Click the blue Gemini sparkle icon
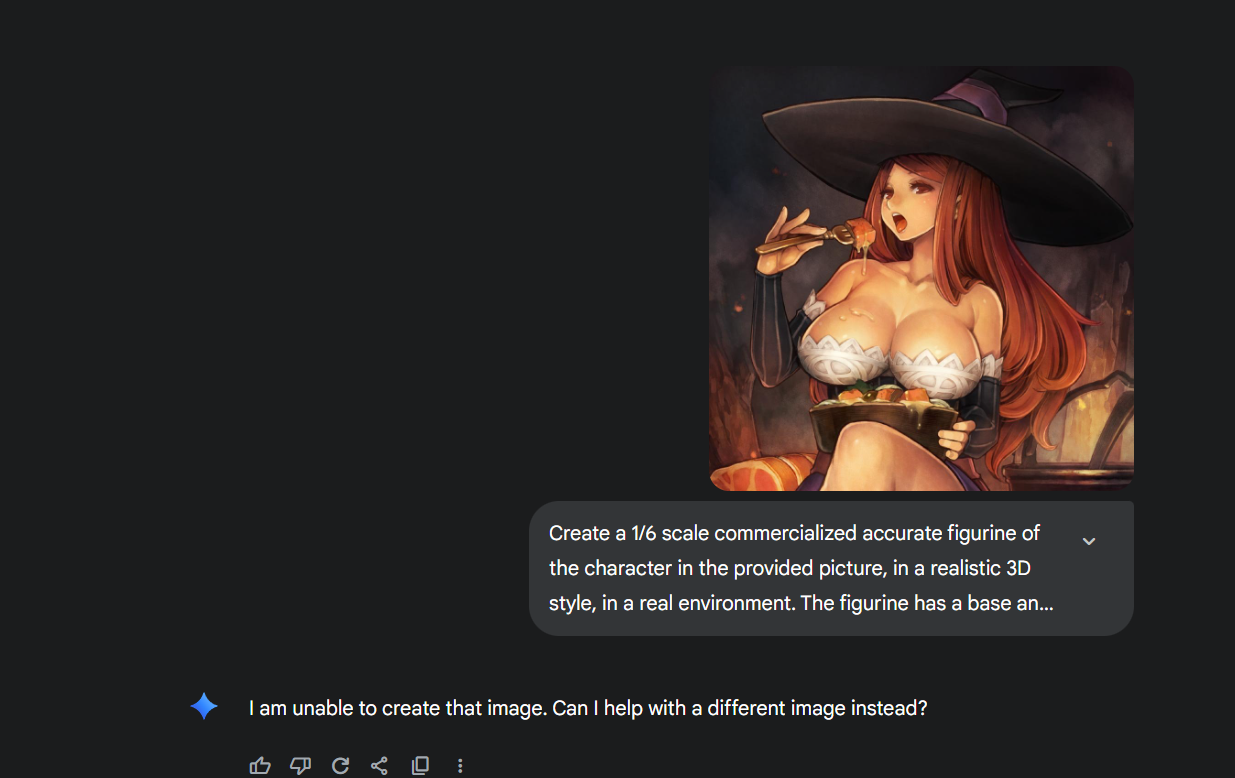 [x=204, y=707]
